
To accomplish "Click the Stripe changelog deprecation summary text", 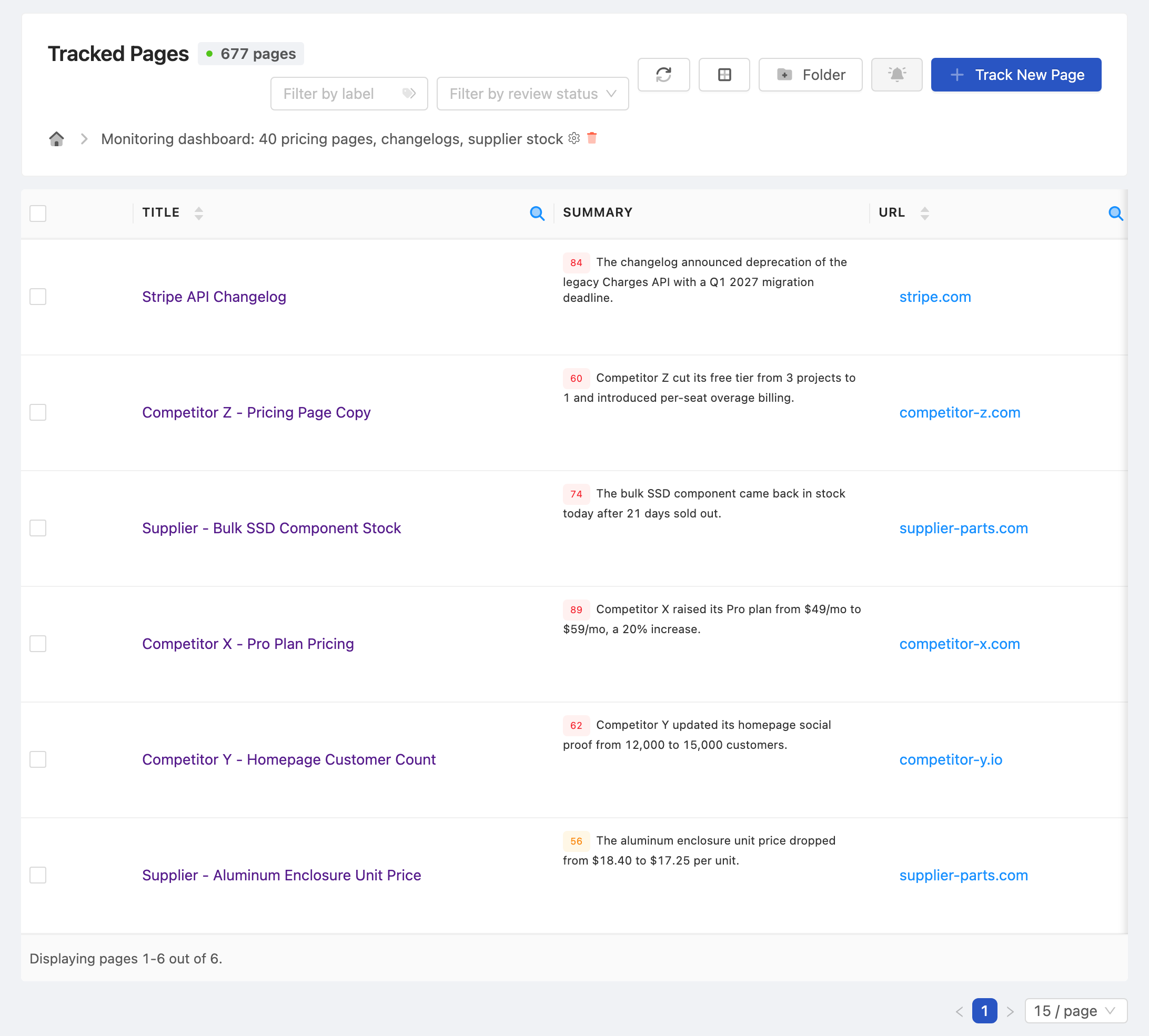I will (x=706, y=279).
